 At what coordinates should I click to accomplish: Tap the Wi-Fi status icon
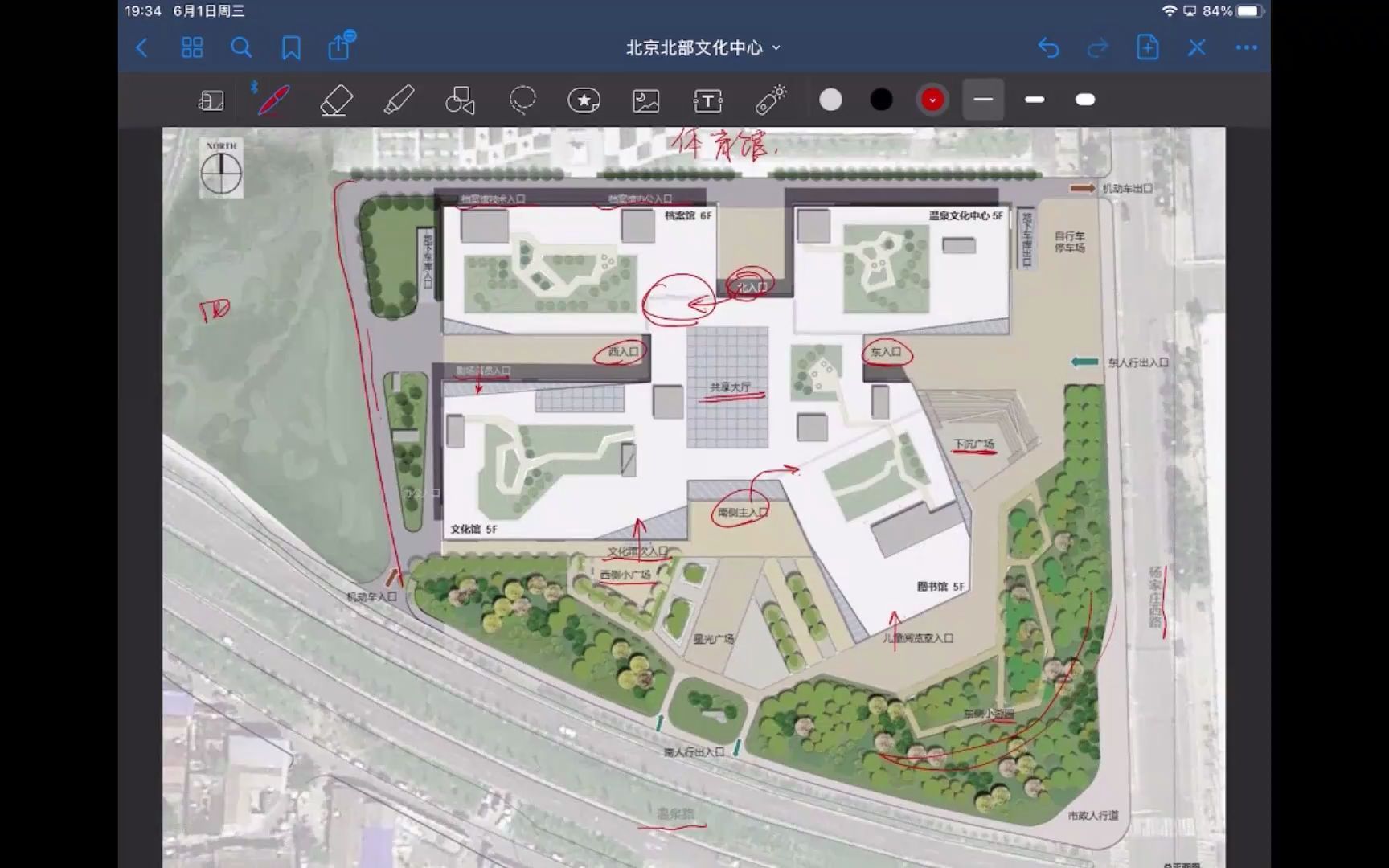(1170, 11)
